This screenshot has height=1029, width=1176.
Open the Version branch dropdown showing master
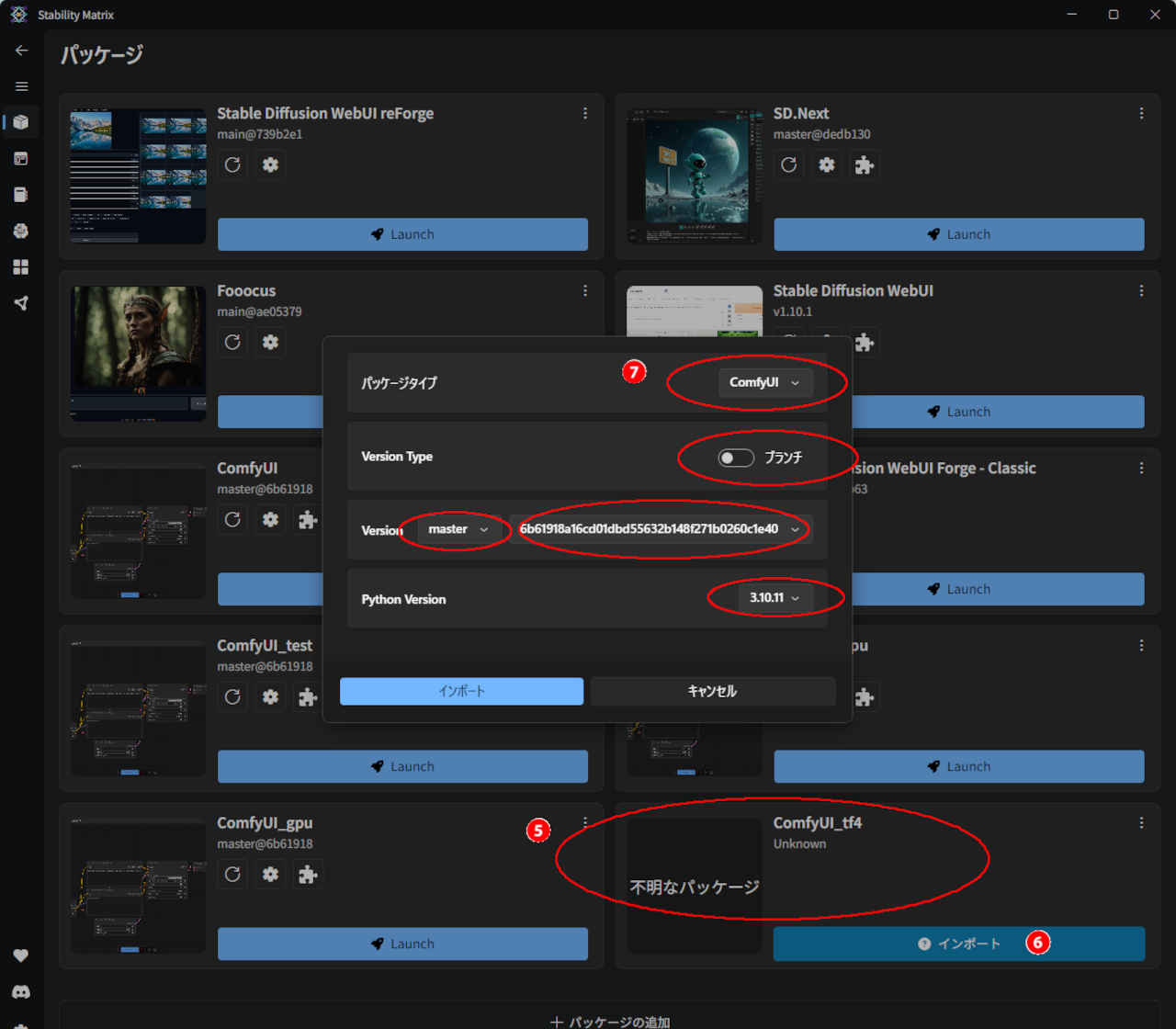tap(458, 529)
